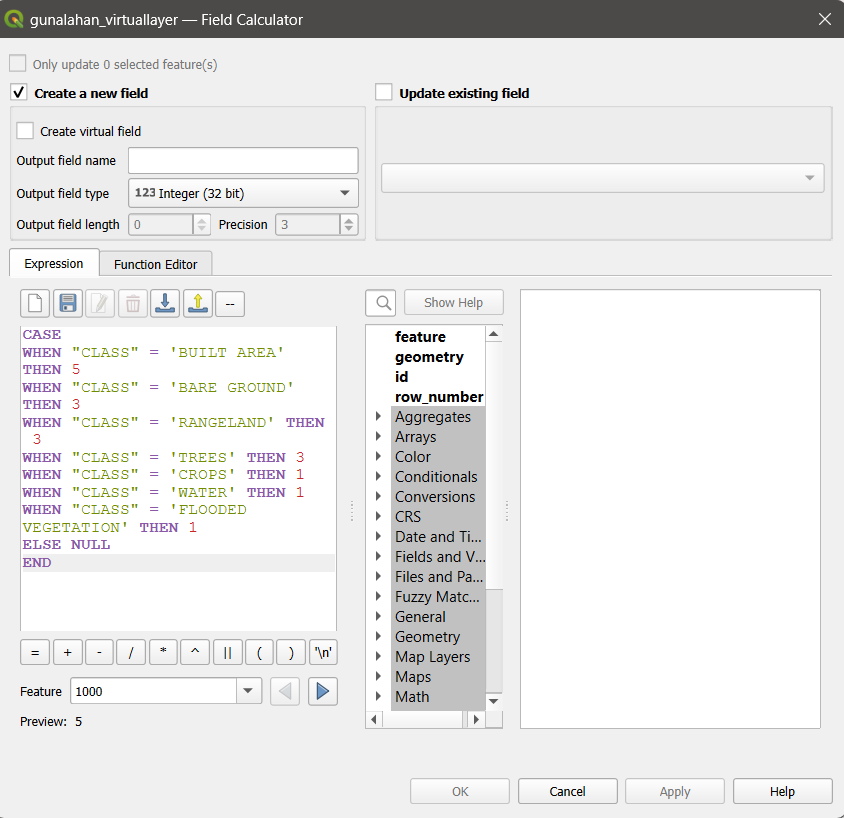Expand the Geometry function group
Image resolution: width=844 pixels, height=818 pixels.
[x=378, y=637]
